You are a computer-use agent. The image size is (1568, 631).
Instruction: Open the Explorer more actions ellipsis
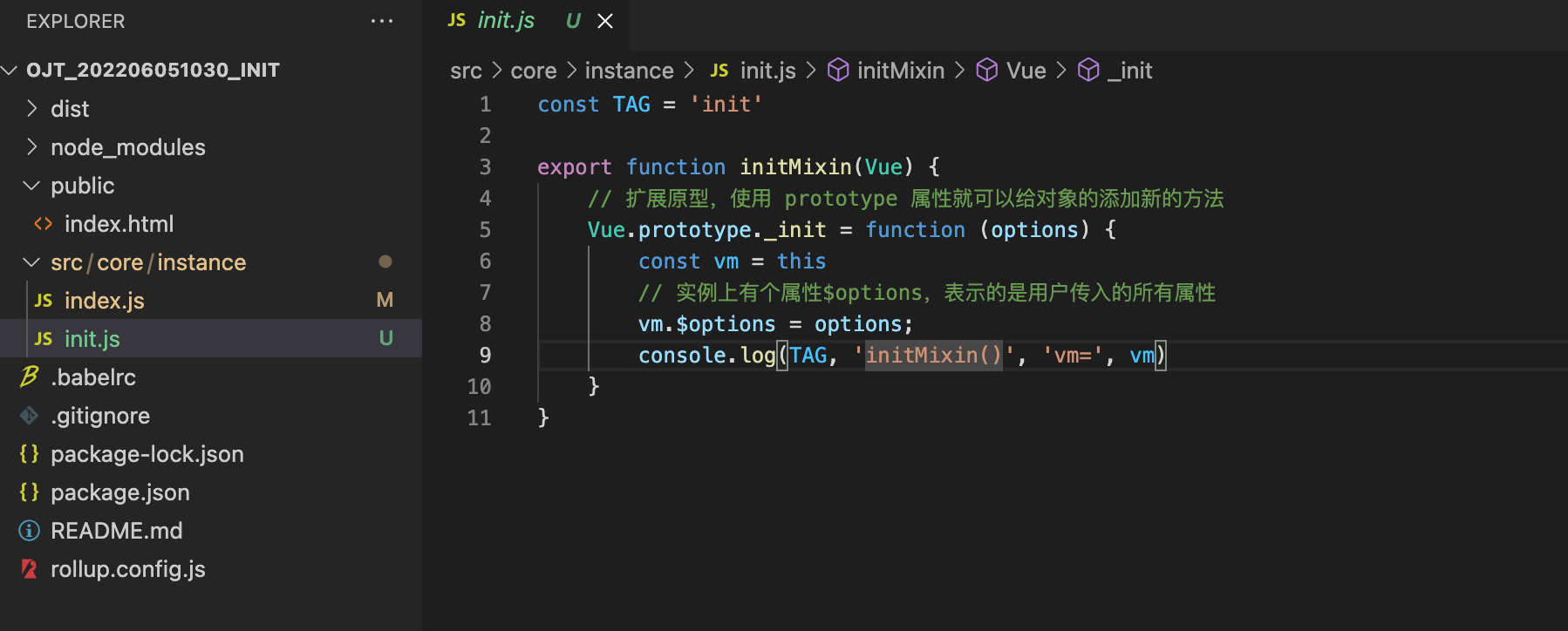click(382, 22)
